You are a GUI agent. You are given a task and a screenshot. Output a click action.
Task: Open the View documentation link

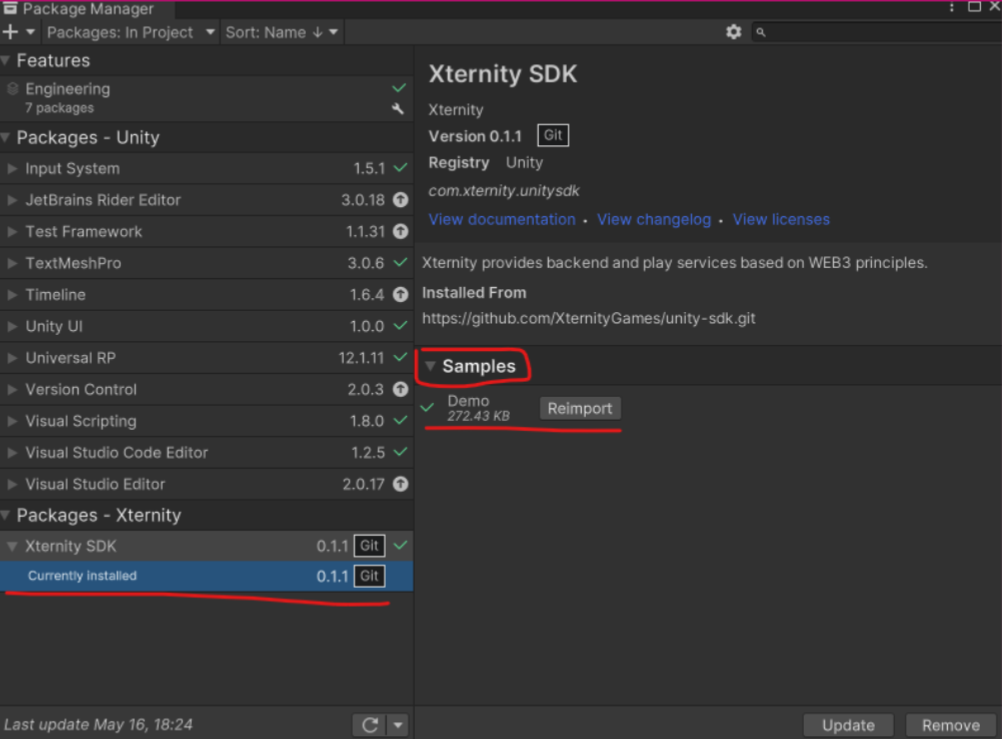pyautogui.click(x=502, y=219)
